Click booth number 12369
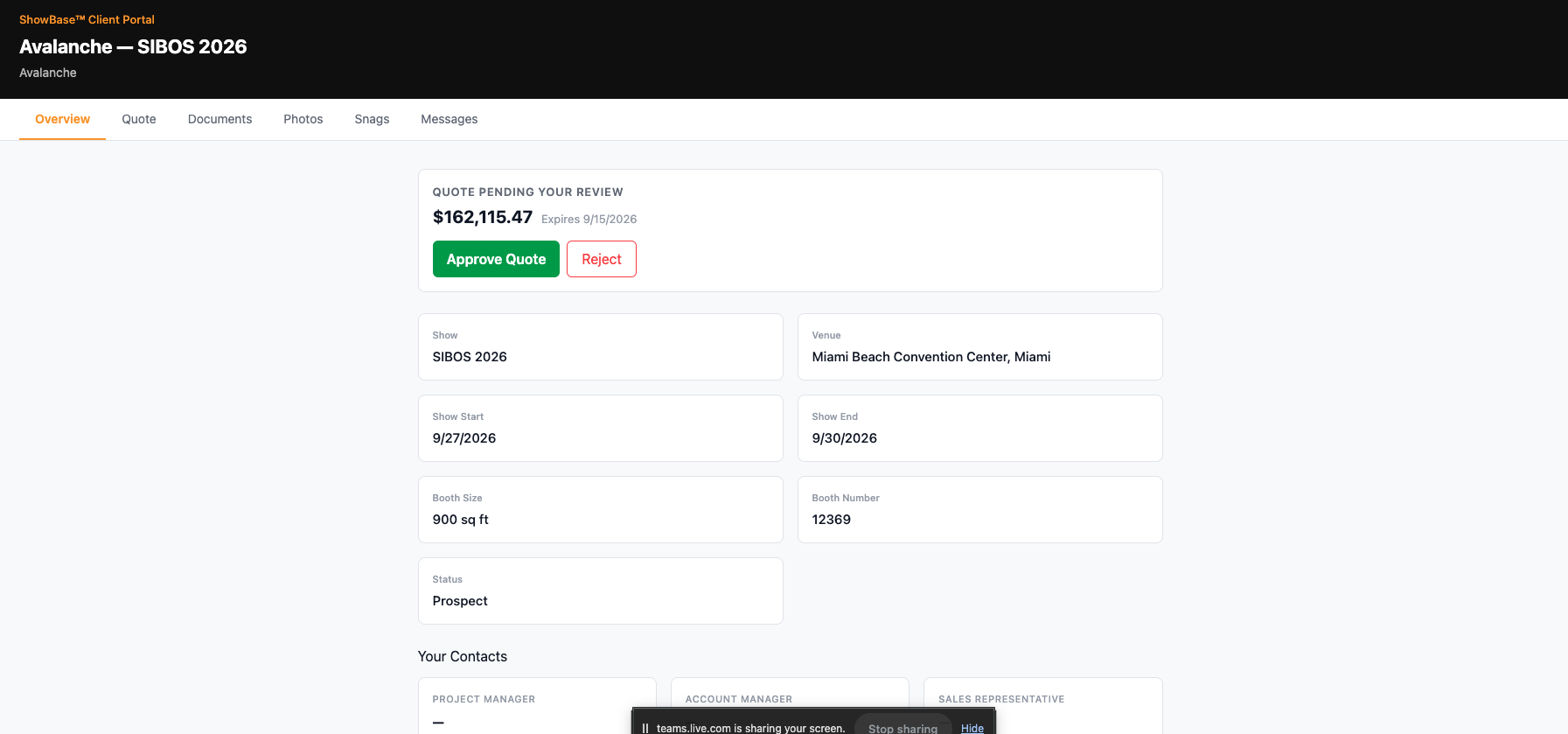This screenshot has width=1568, height=734. pyautogui.click(x=832, y=520)
